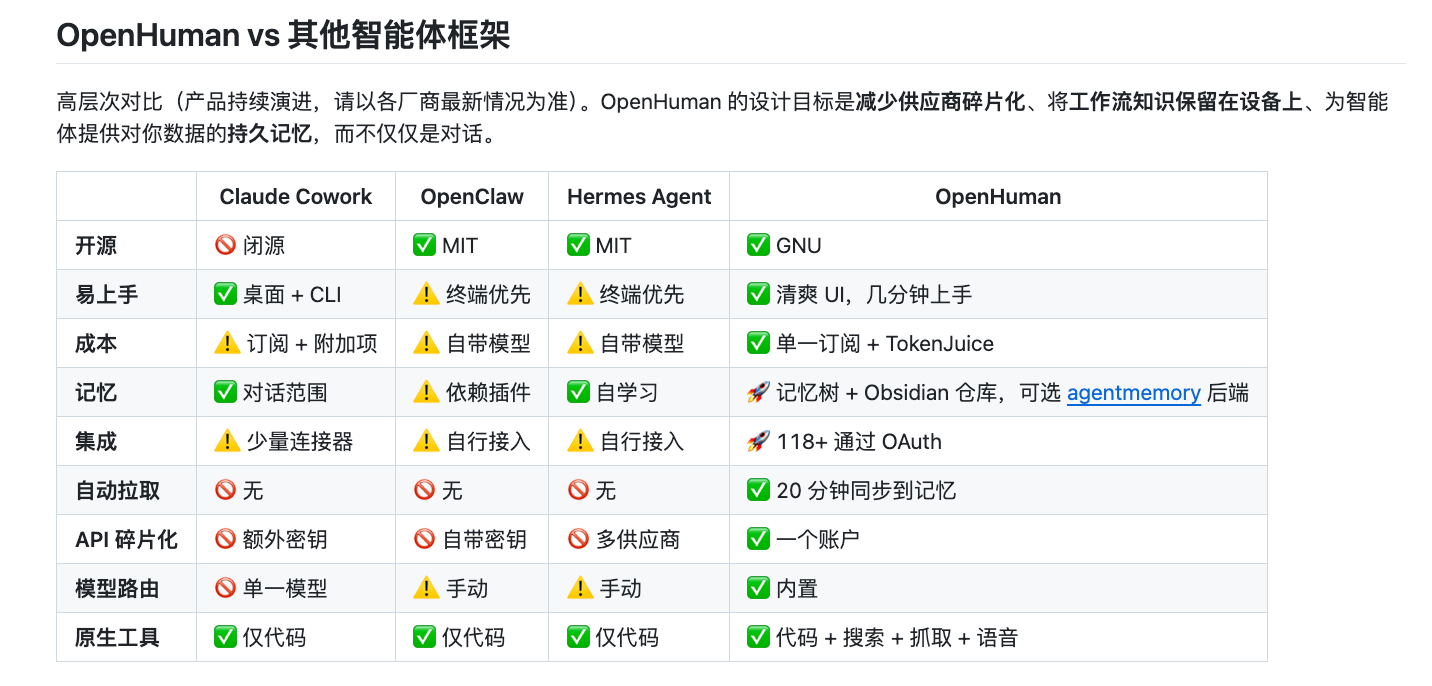
Task: Click the API 碎片化 row label
Action: tap(126, 540)
